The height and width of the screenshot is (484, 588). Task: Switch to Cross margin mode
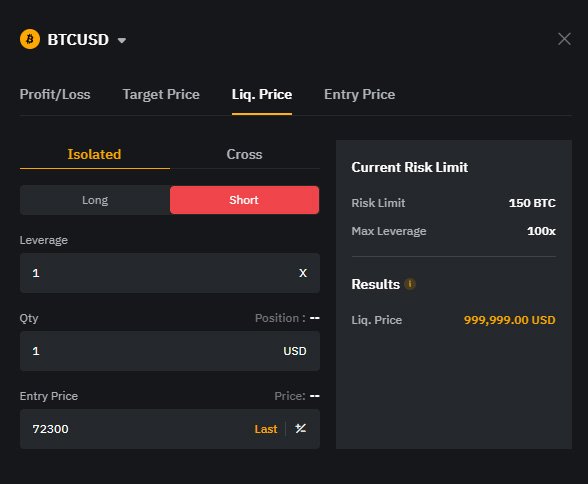point(244,154)
